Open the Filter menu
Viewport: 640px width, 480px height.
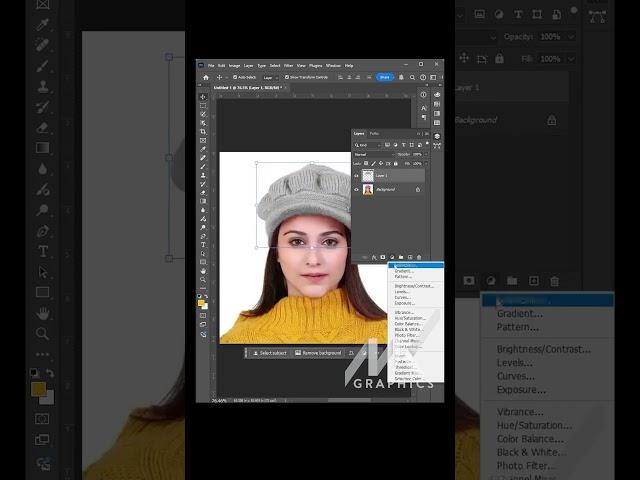pos(288,65)
